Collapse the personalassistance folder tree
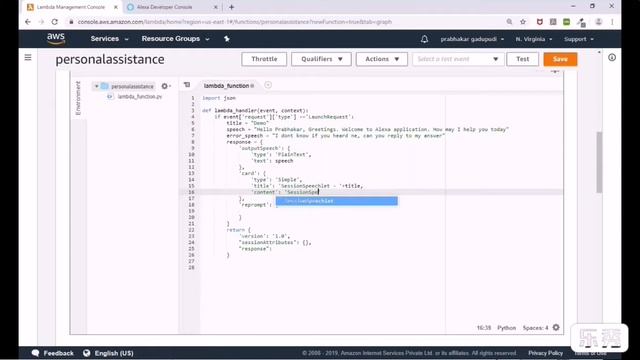The width and height of the screenshot is (640, 360). tap(96, 86)
